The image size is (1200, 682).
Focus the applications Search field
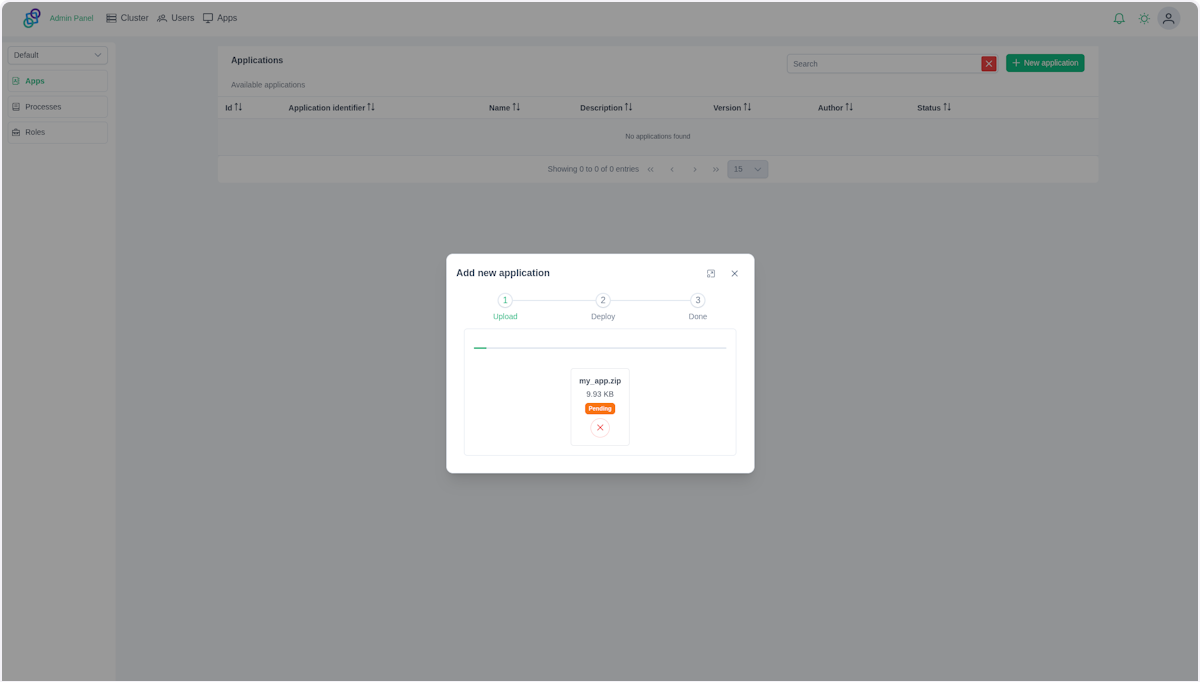(884, 64)
